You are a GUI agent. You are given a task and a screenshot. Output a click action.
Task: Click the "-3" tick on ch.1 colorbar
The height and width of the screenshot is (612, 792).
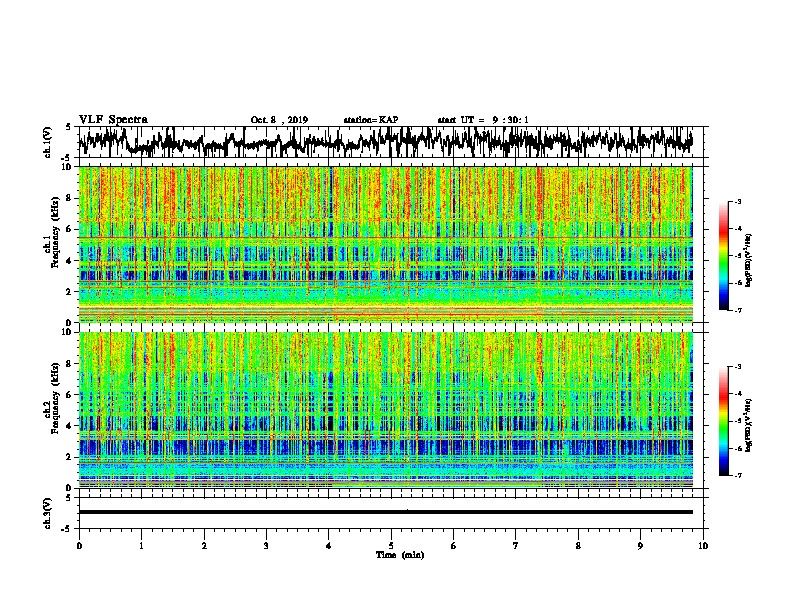(737, 202)
